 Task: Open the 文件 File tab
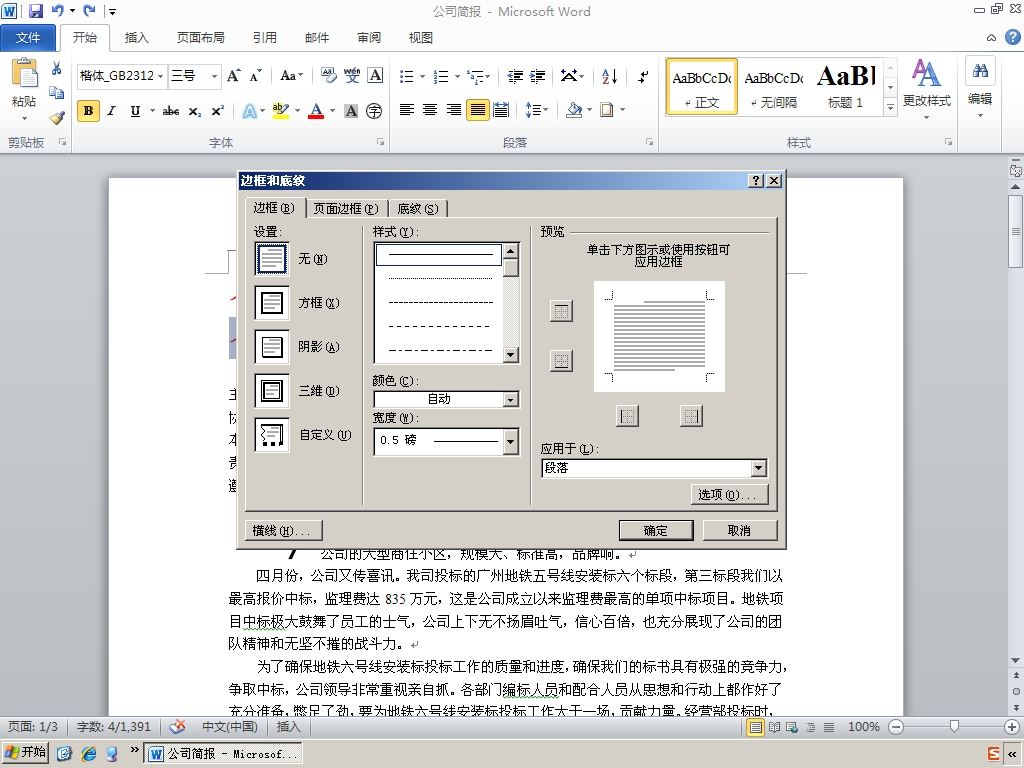pos(27,38)
